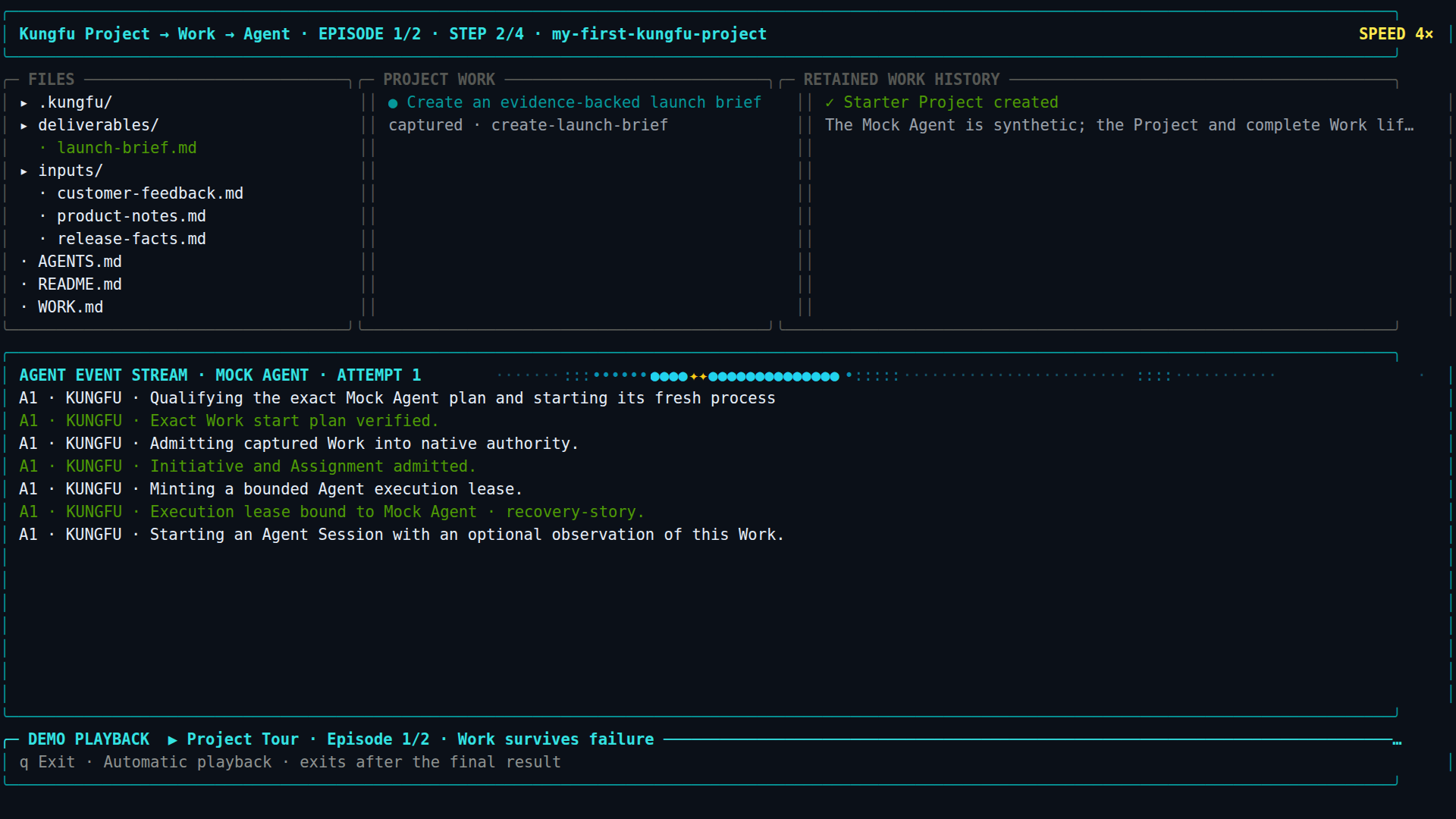Image resolution: width=1456 pixels, height=819 pixels.
Task: Open launch-brief.md in the file tree
Action: point(127,148)
